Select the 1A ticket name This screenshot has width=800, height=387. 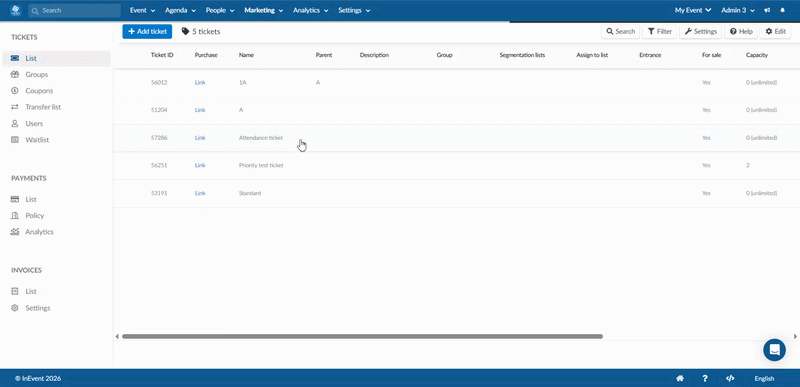coord(242,83)
